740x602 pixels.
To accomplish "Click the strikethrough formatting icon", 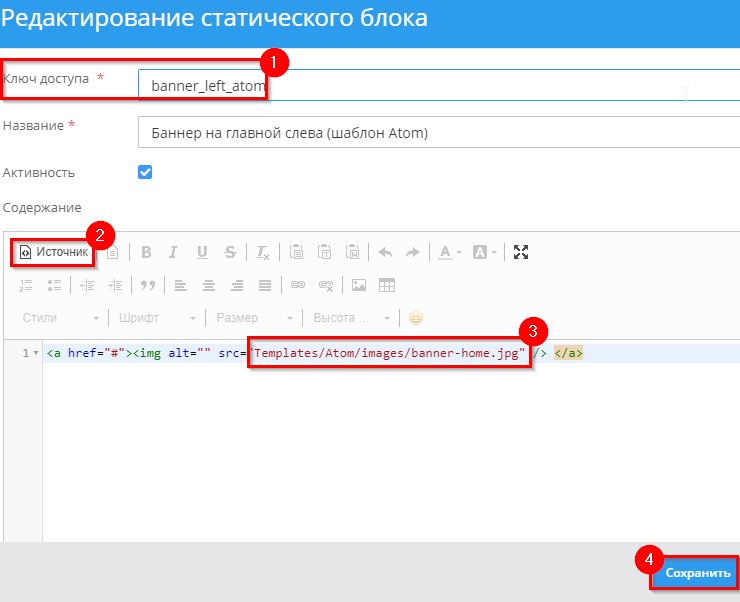I will click(x=230, y=252).
